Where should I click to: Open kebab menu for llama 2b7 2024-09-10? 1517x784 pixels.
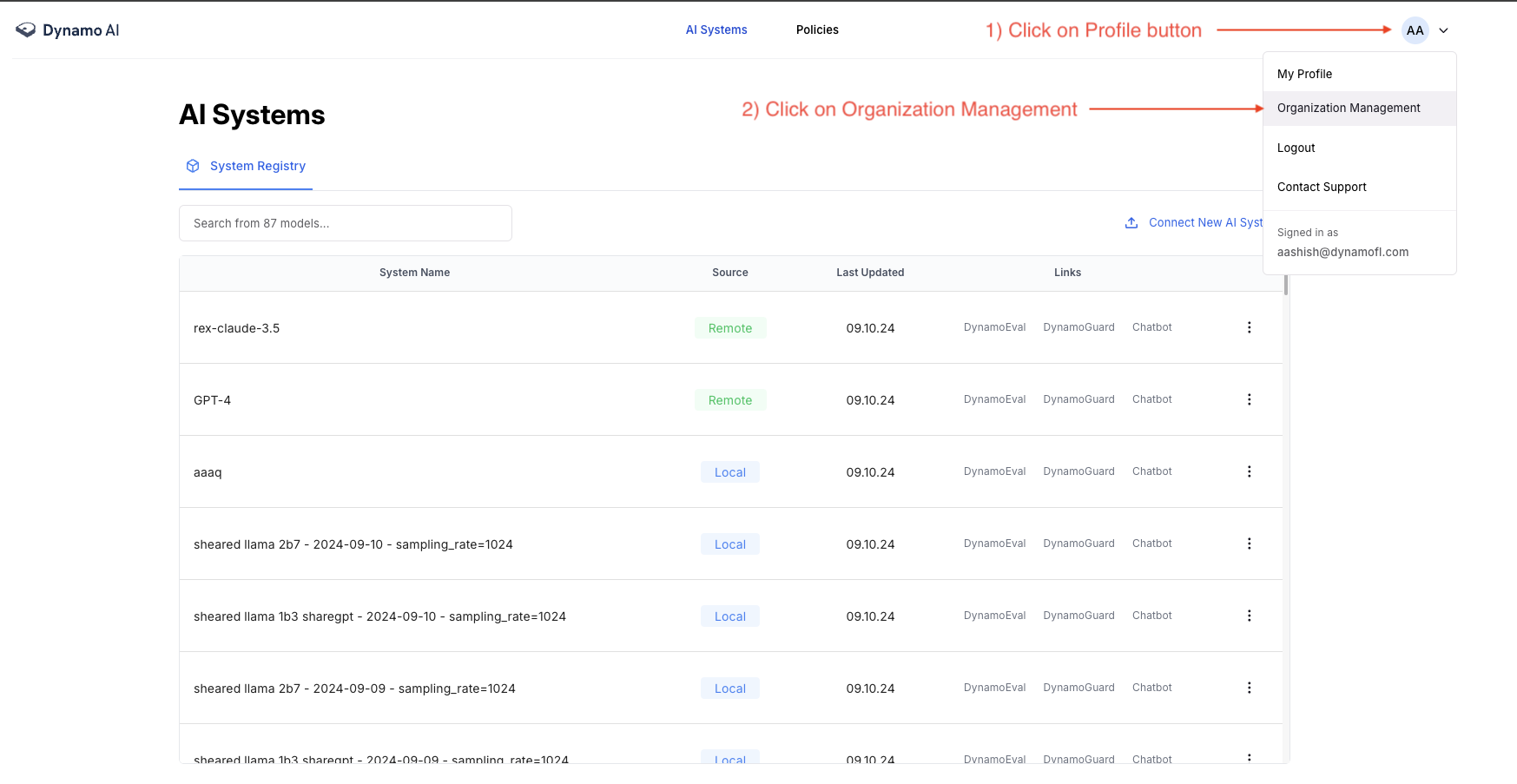coord(1250,544)
